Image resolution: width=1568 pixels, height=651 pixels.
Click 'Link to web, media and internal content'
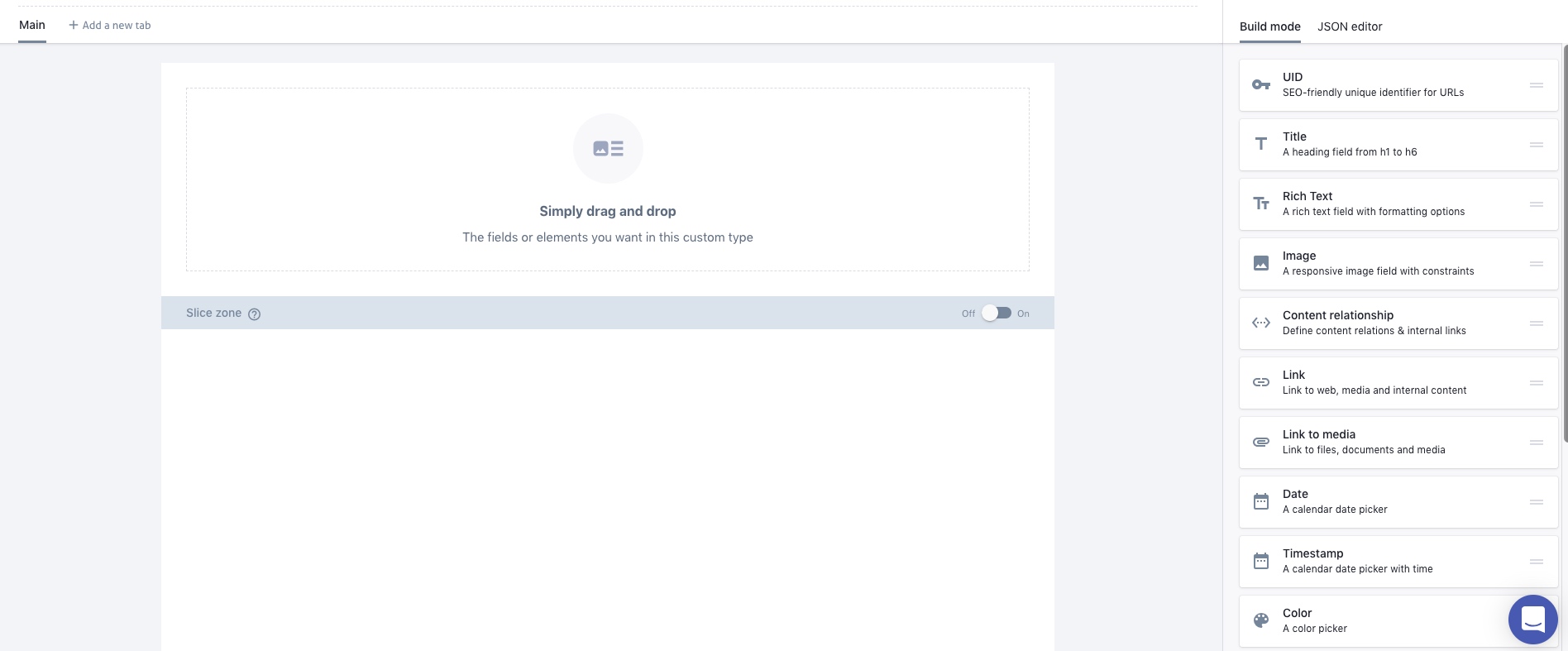click(1374, 390)
